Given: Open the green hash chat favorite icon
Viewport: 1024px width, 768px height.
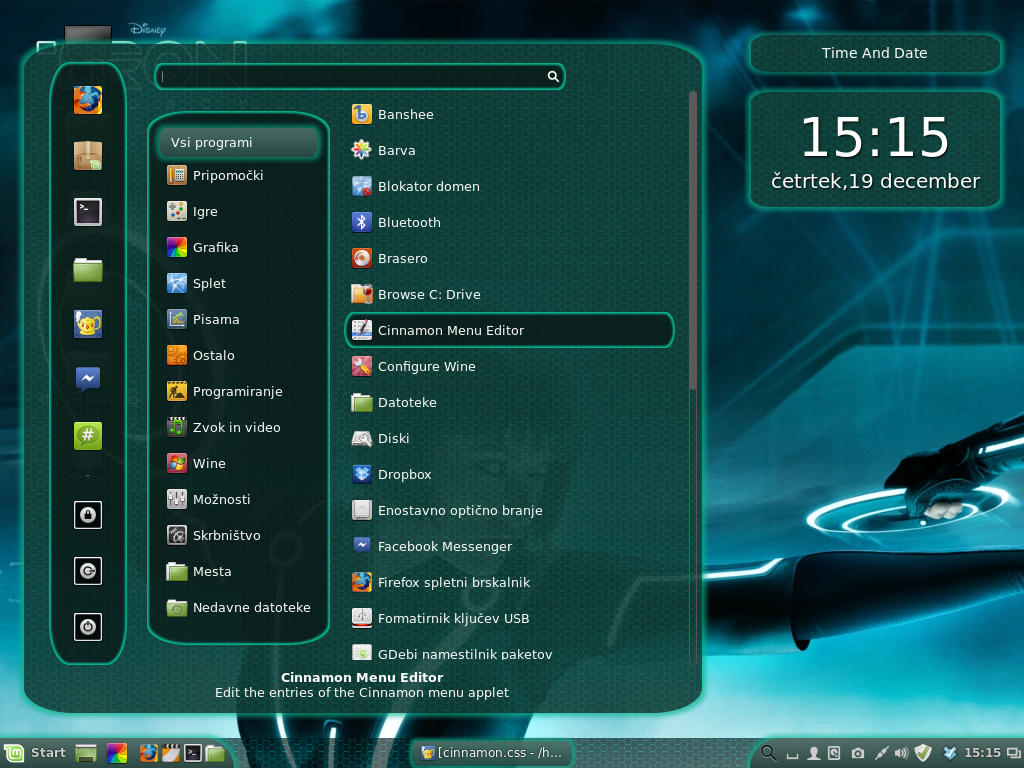Looking at the screenshot, I should coord(88,436).
